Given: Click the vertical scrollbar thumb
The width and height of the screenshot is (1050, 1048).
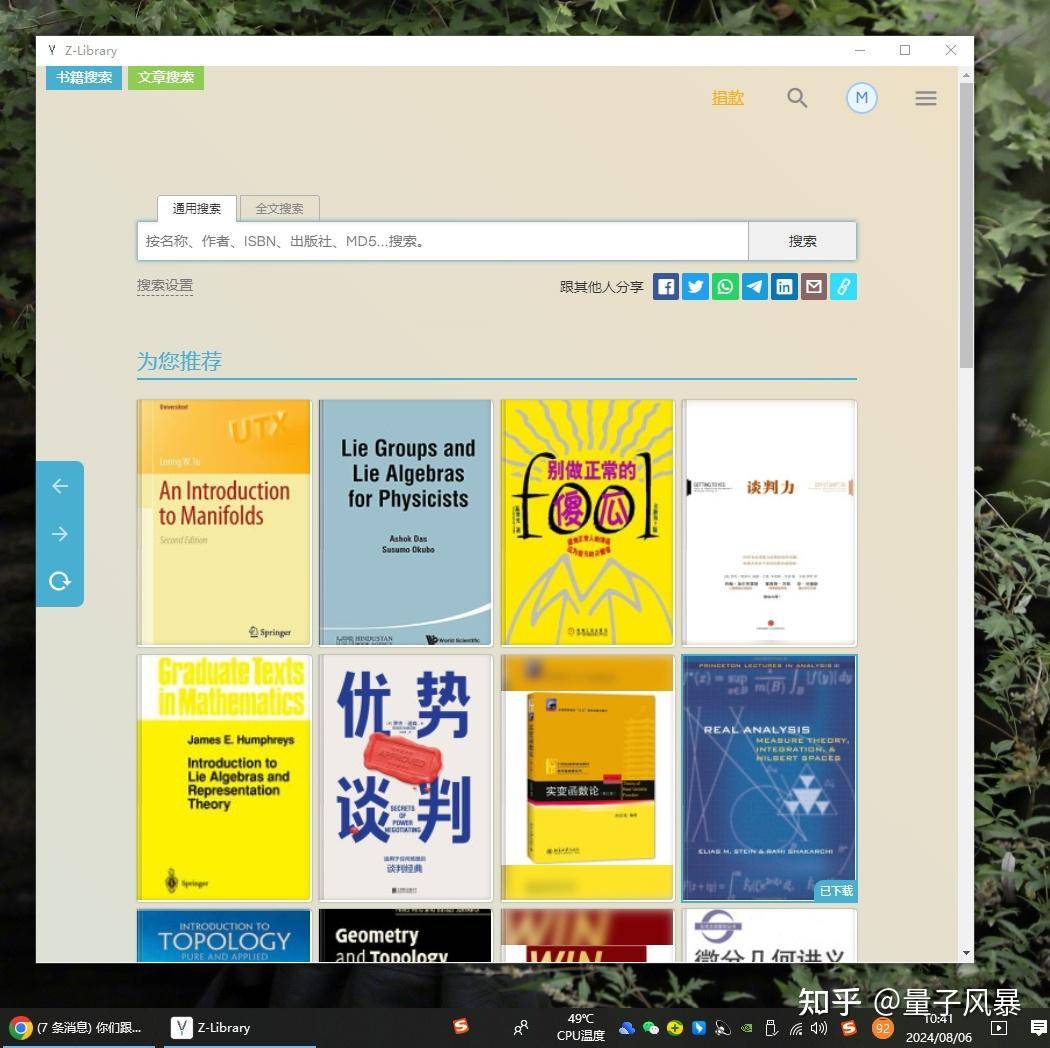Looking at the screenshot, I should point(966,225).
